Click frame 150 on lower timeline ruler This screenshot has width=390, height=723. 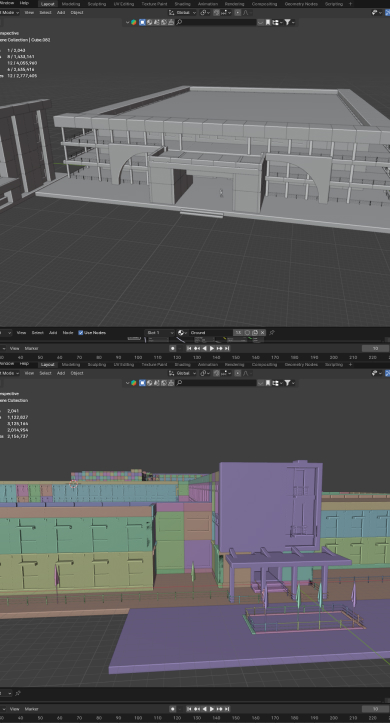[236, 718]
